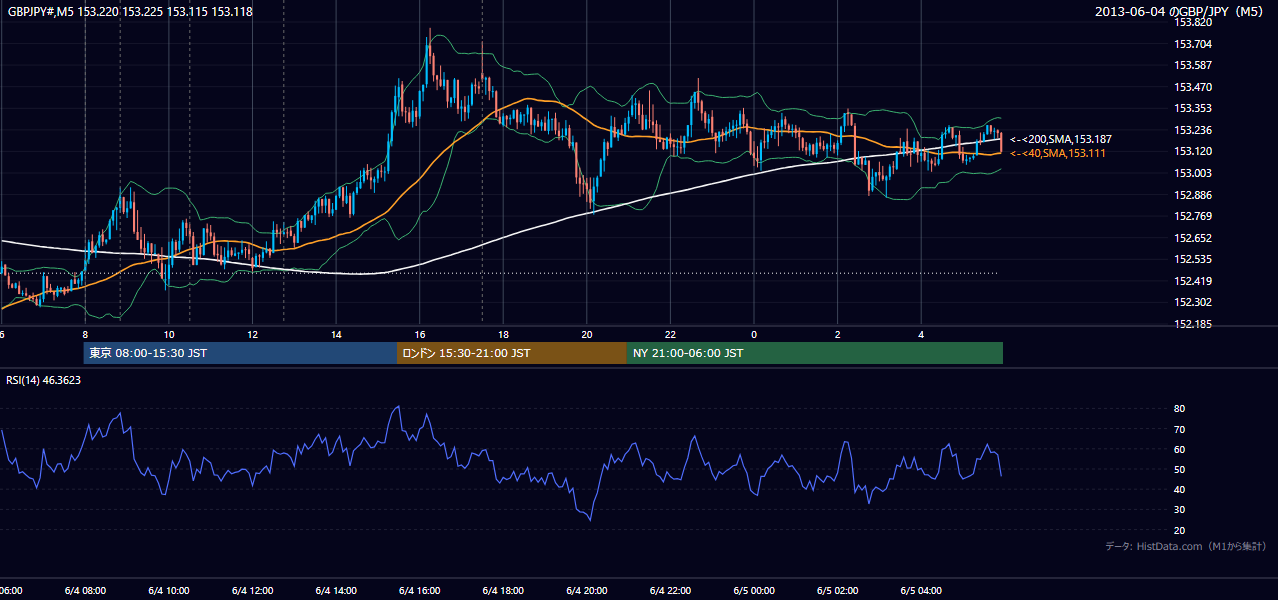Click RSI level 40 on the axis
1278x600 pixels.
click(1179, 489)
